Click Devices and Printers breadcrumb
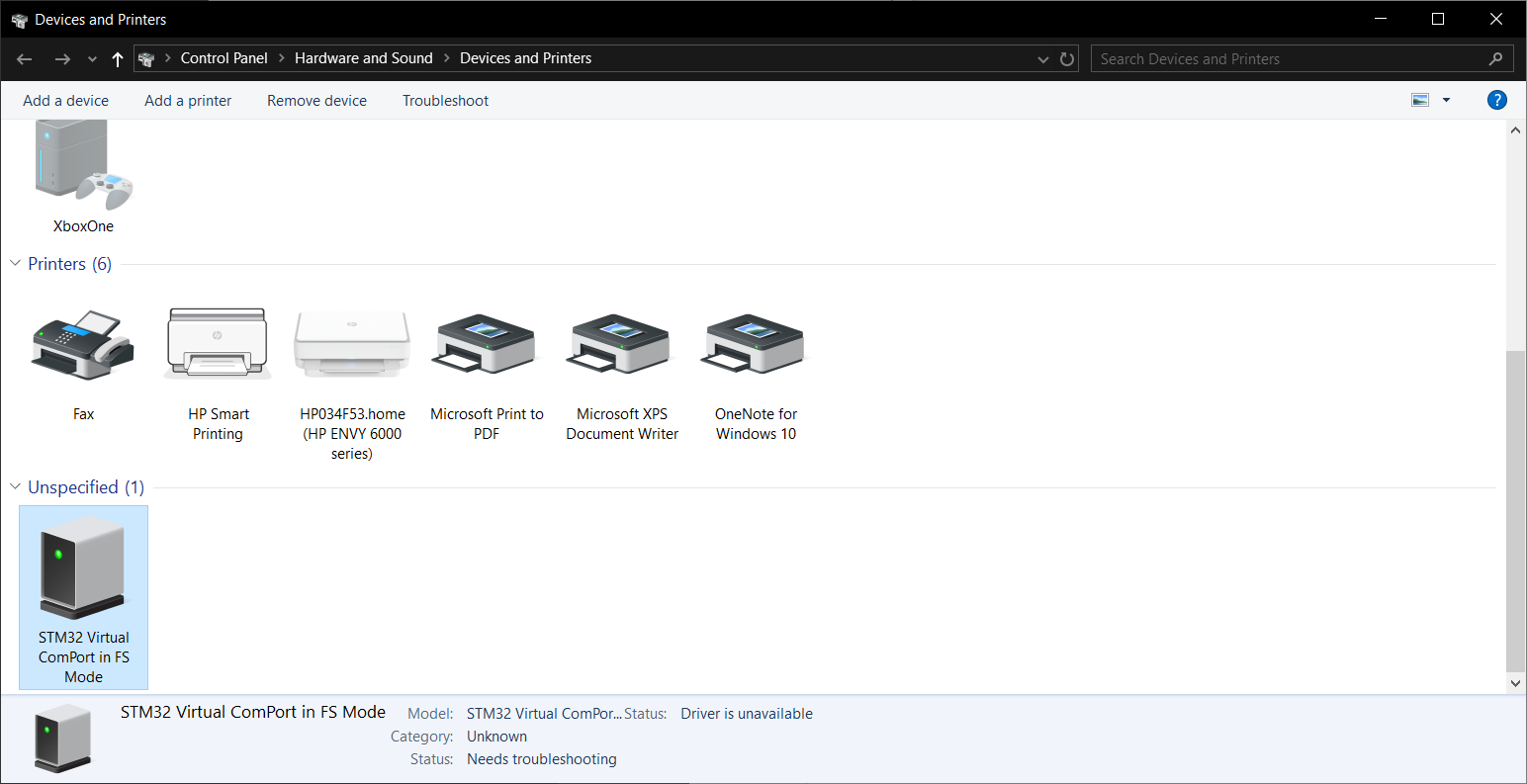 [526, 58]
